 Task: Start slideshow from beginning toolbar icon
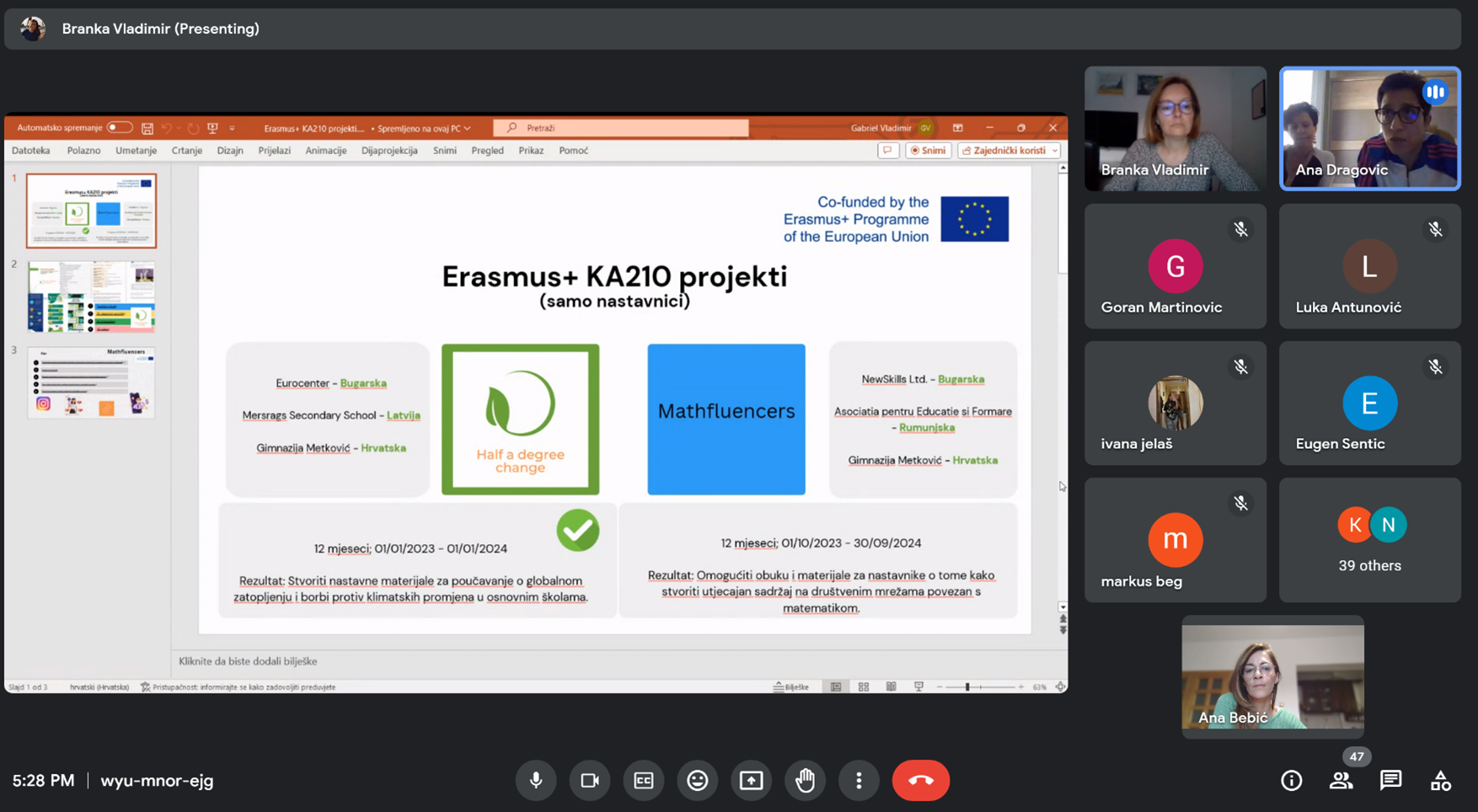(x=212, y=128)
